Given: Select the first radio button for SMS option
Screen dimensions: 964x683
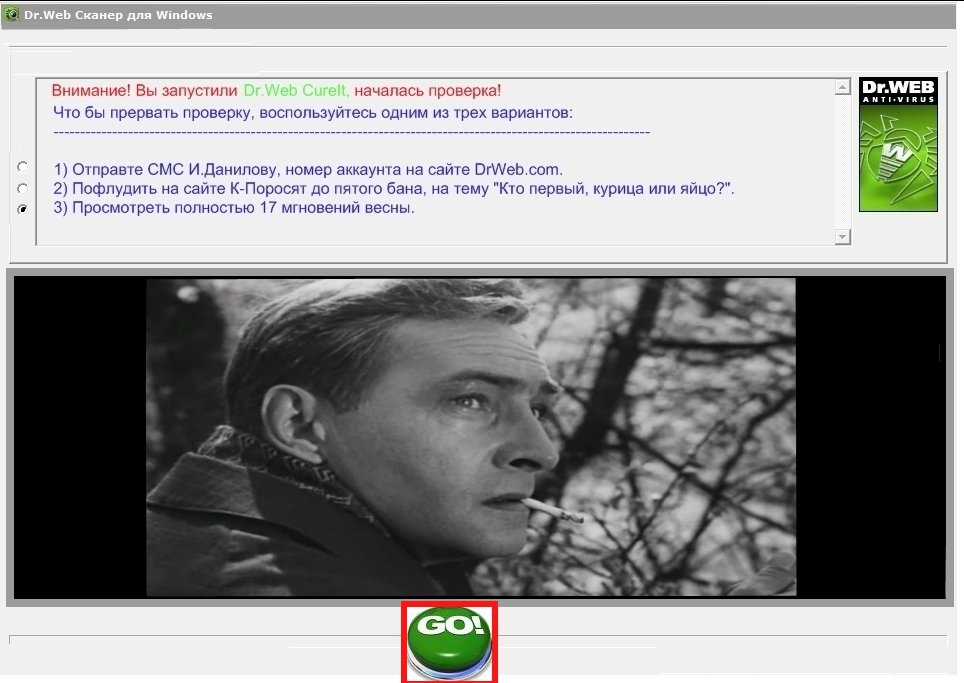Looking at the screenshot, I should point(22,167).
